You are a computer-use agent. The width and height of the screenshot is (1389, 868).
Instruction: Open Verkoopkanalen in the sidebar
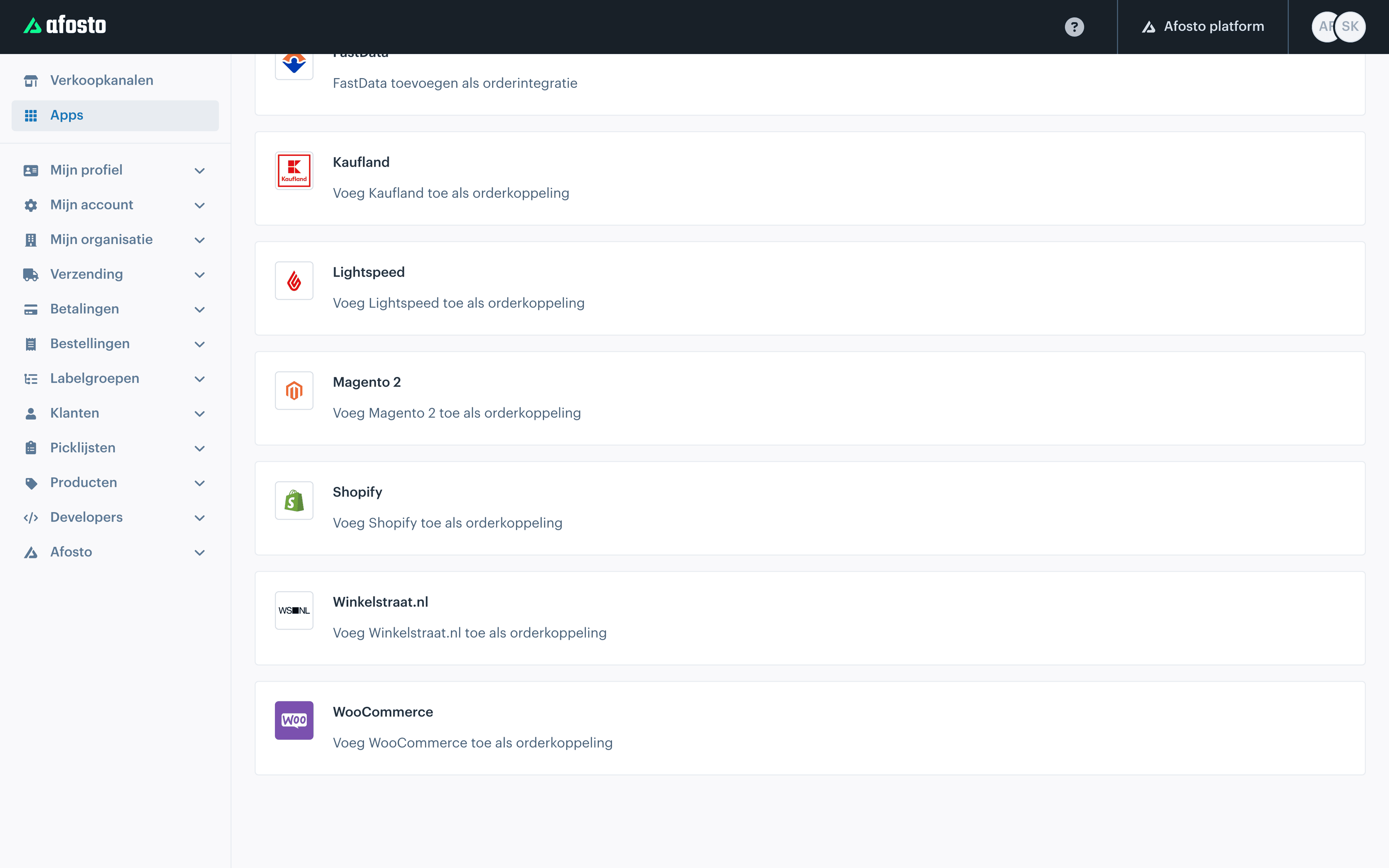[115, 80]
